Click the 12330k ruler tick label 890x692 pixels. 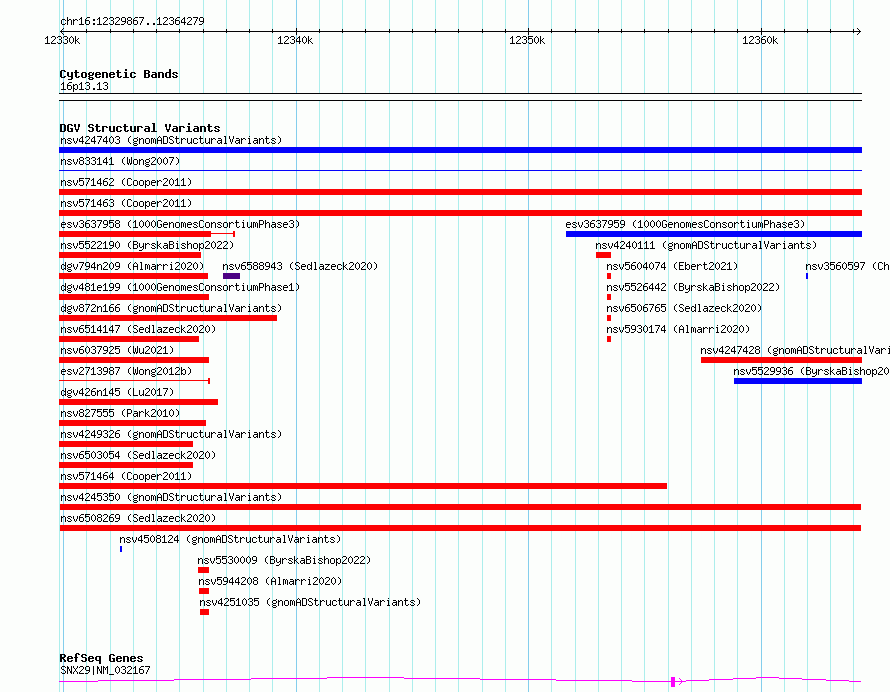point(62,40)
